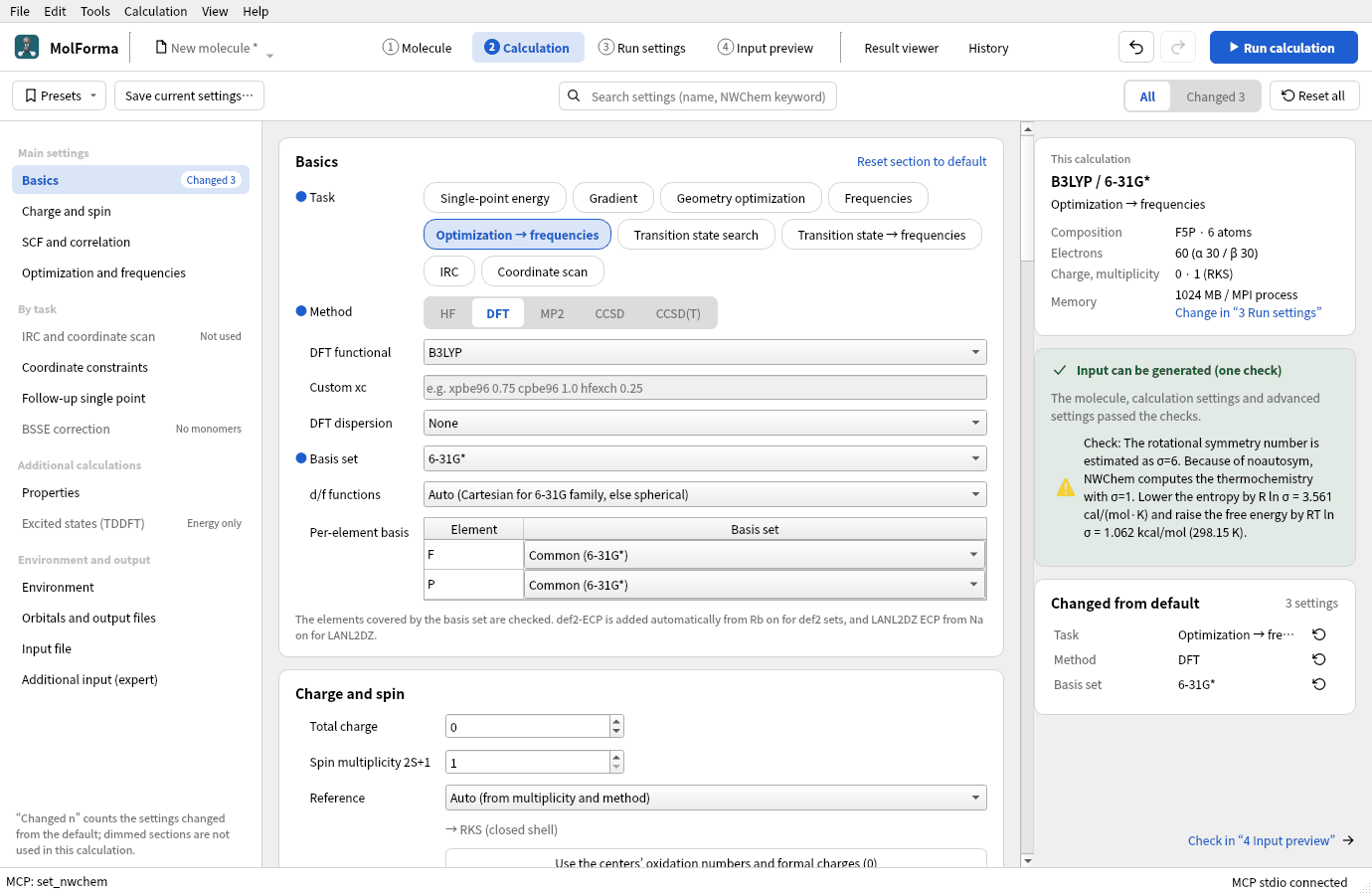Switch method to CCSD(T)
Image resolution: width=1372 pixels, height=895 pixels.
[678, 313]
